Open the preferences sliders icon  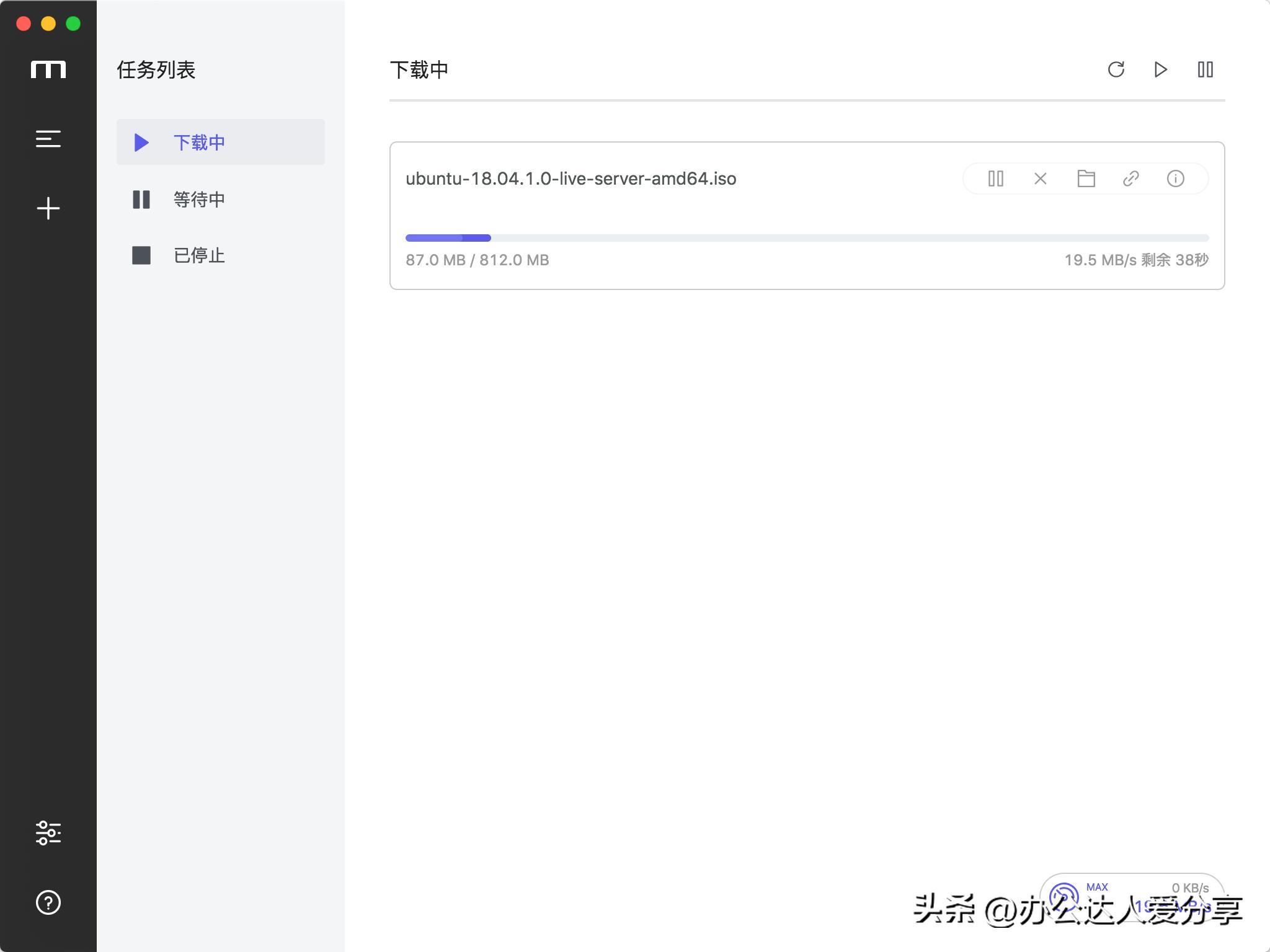point(48,833)
